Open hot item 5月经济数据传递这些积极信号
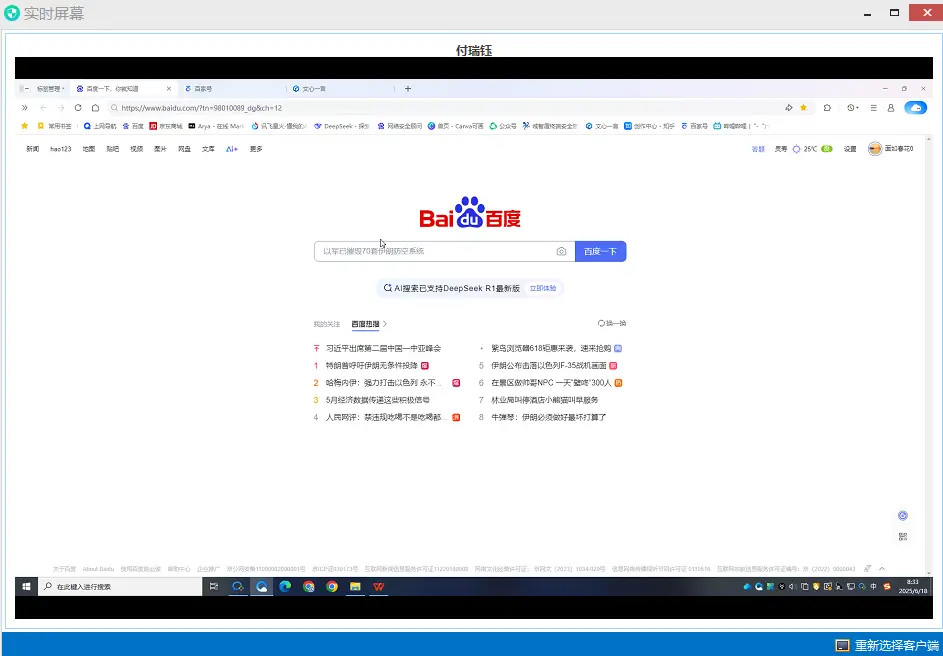This screenshot has height=656, width=943. 378,400
